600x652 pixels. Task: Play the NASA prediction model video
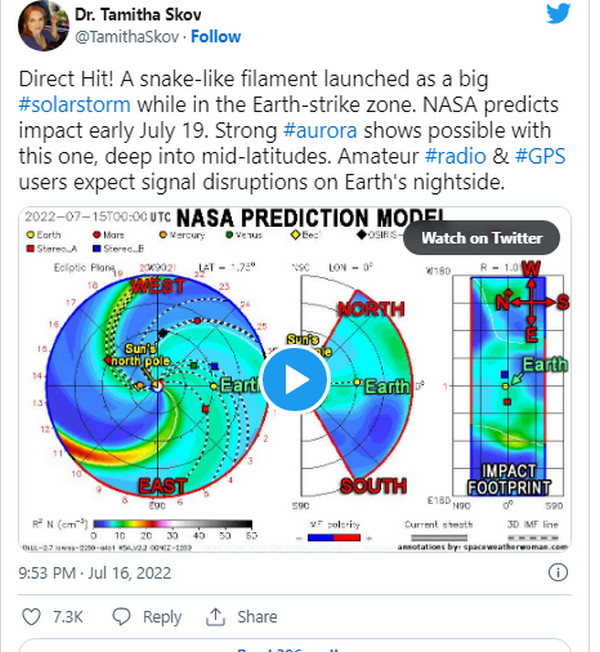coord(294,379)
